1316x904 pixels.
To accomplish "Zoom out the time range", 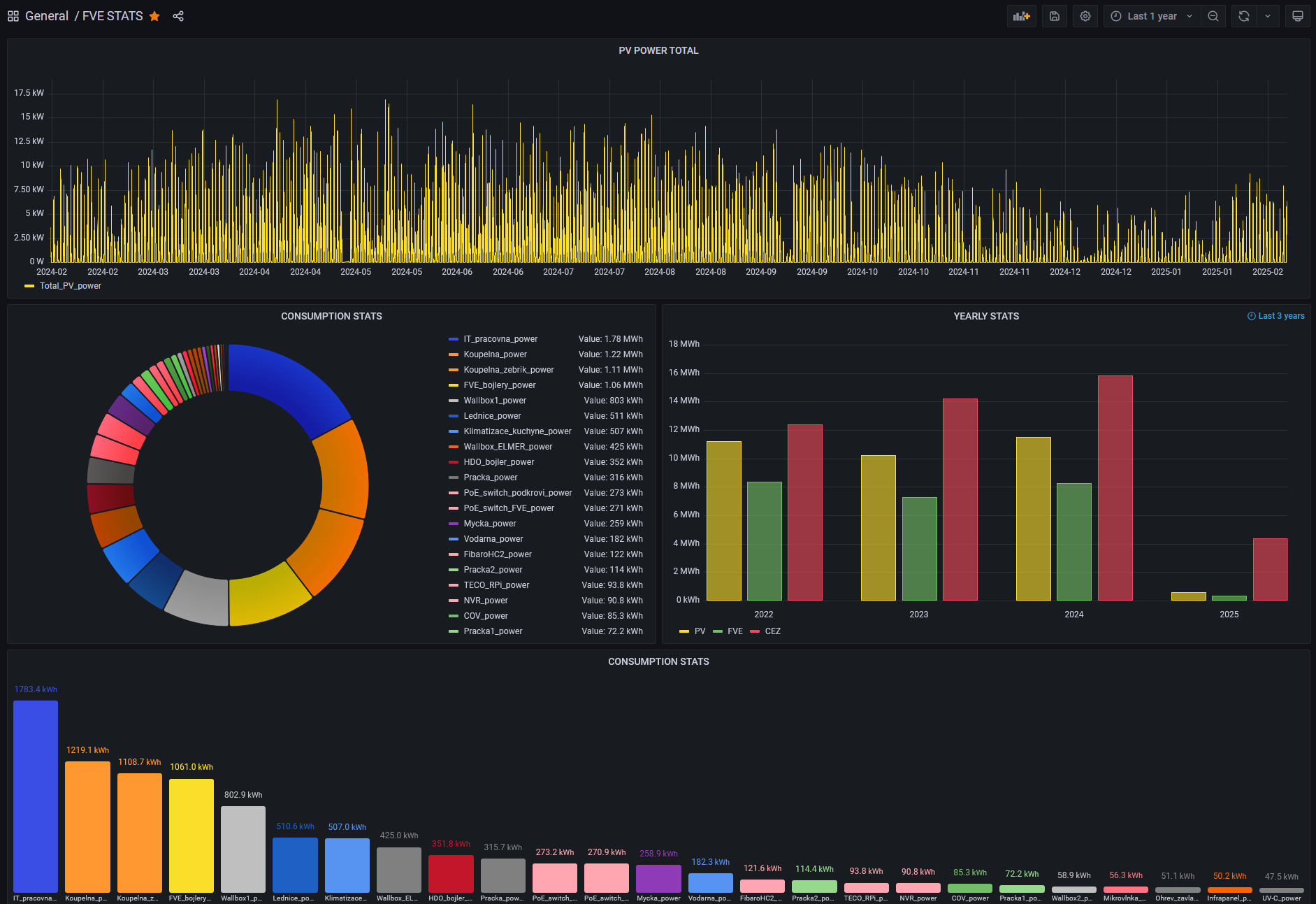I will coord(1213,16).
